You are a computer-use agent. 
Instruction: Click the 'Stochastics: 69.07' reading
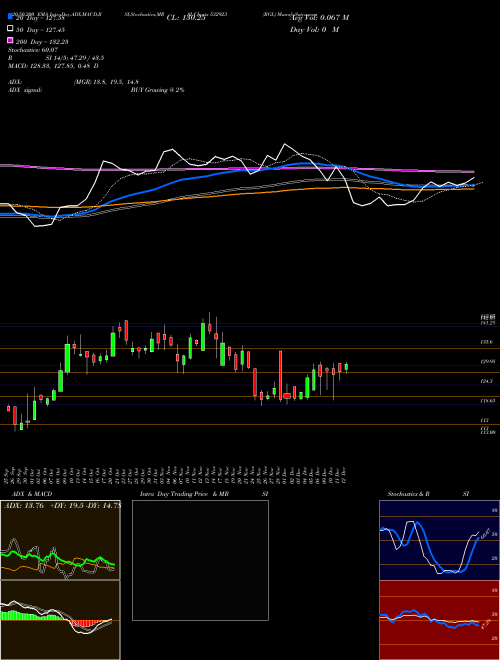33,50
